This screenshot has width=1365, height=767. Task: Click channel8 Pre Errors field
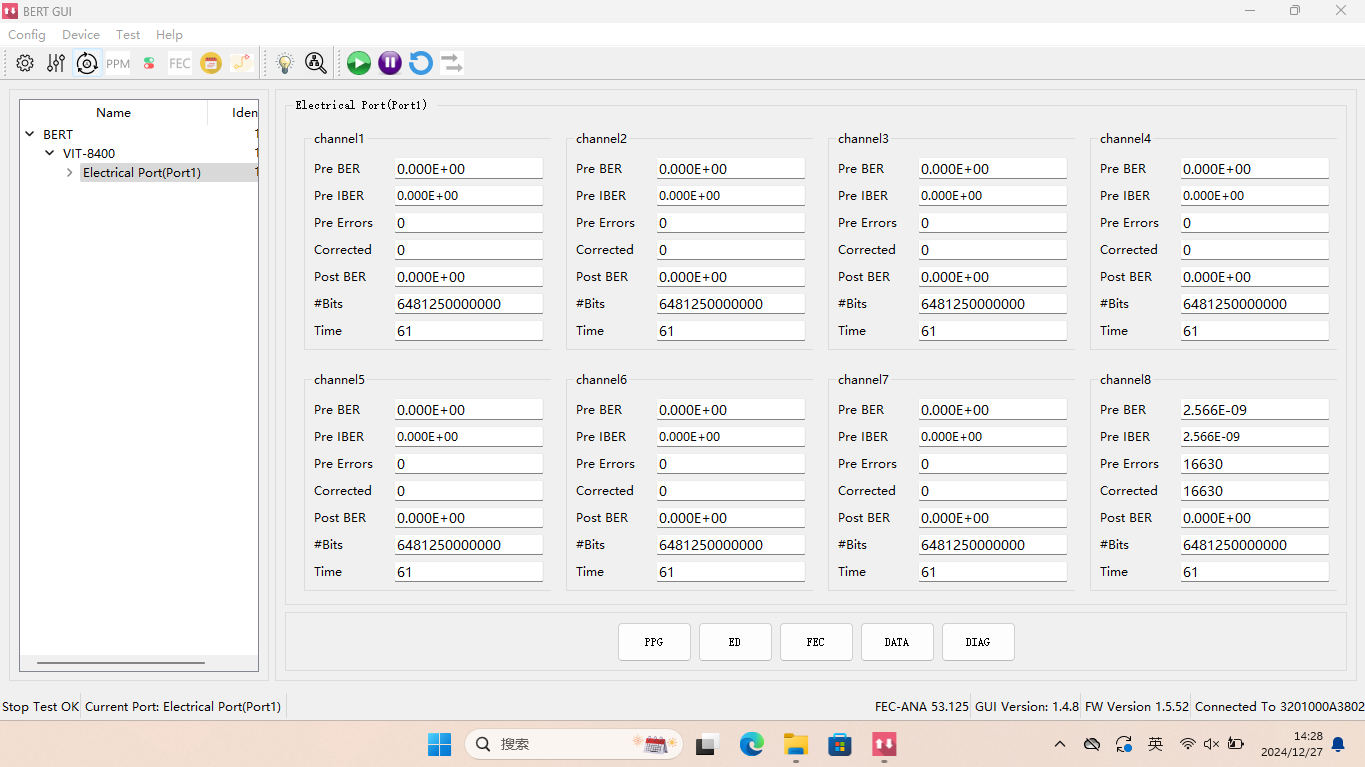point(1254,464)
